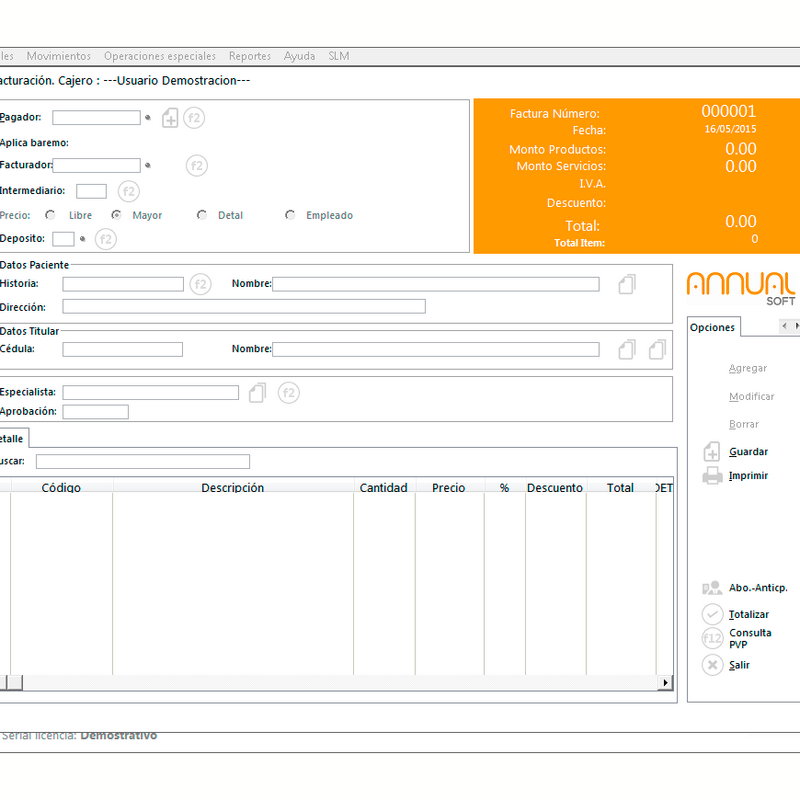Open the Reportes menu
This screenshot has width=800, height=800.
[x=250, y=56]
